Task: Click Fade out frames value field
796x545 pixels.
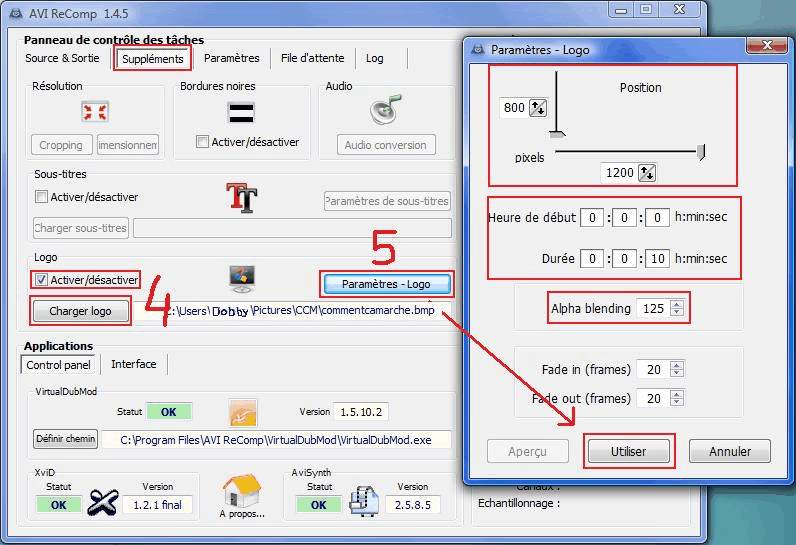Action: (x=653, y=398)
